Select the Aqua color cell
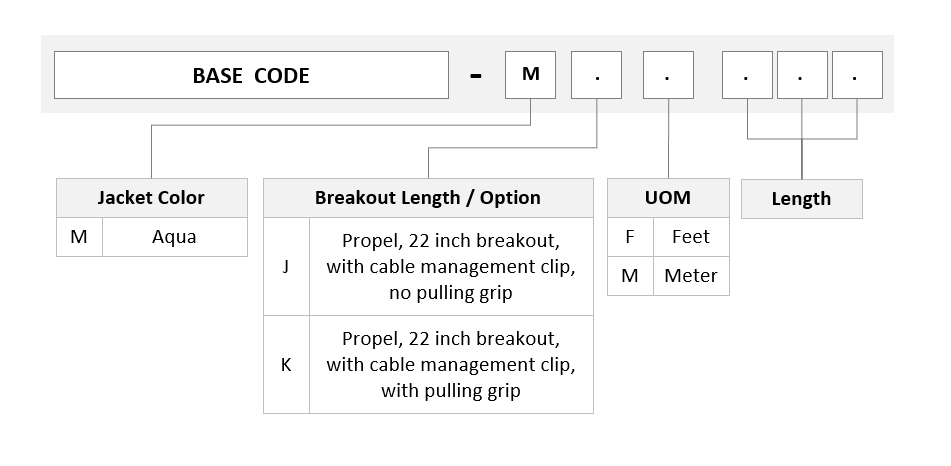Screen dimensions: 951x466 pyautogui.click(x=175, y=237)
